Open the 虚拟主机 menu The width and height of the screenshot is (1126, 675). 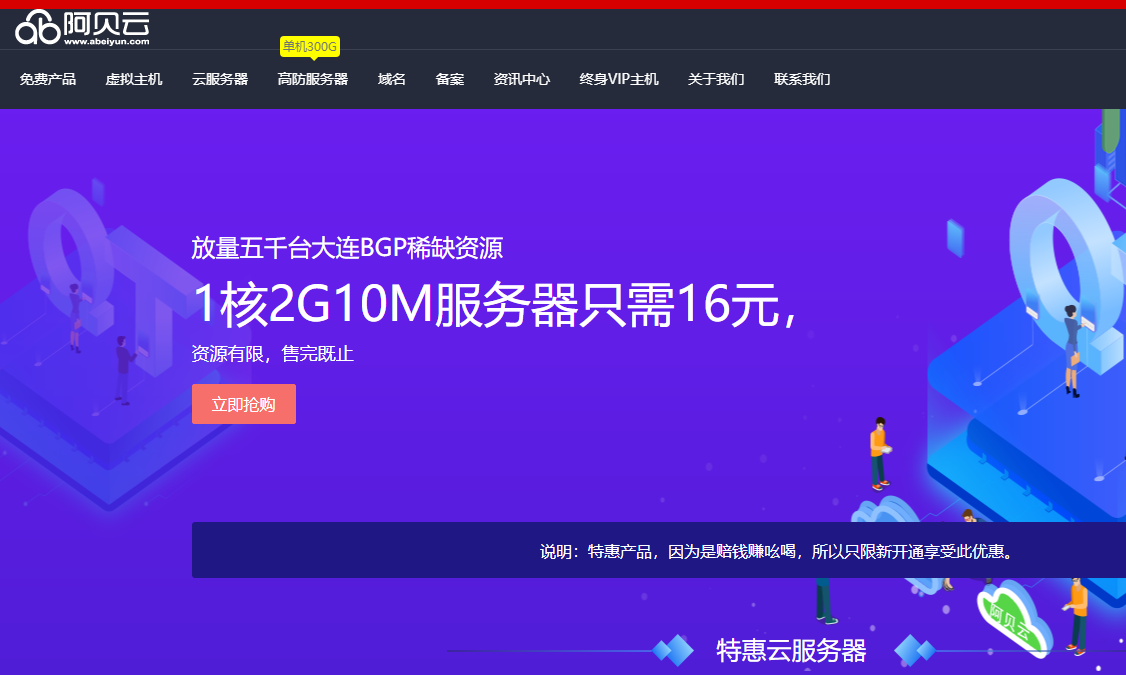click(133, 79)
